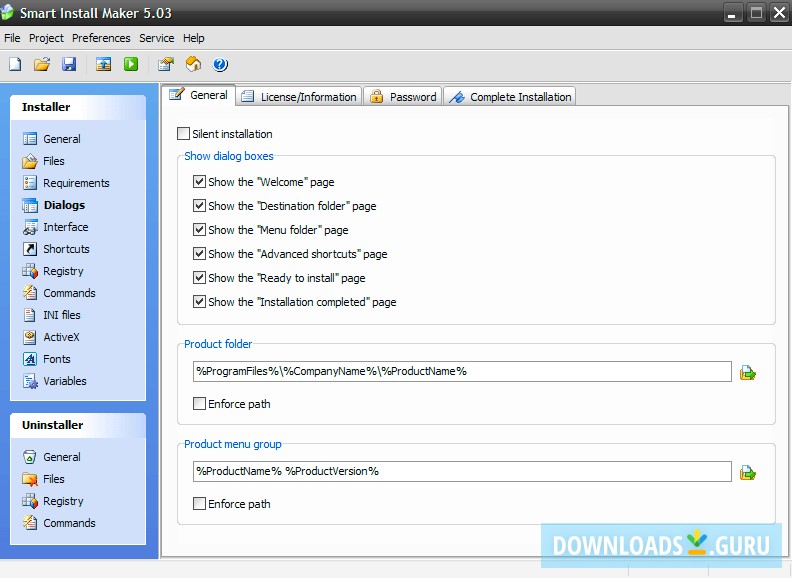Open the INI files section
The height and width of the screenshot is (578, 792).
[x=51, y=315]
